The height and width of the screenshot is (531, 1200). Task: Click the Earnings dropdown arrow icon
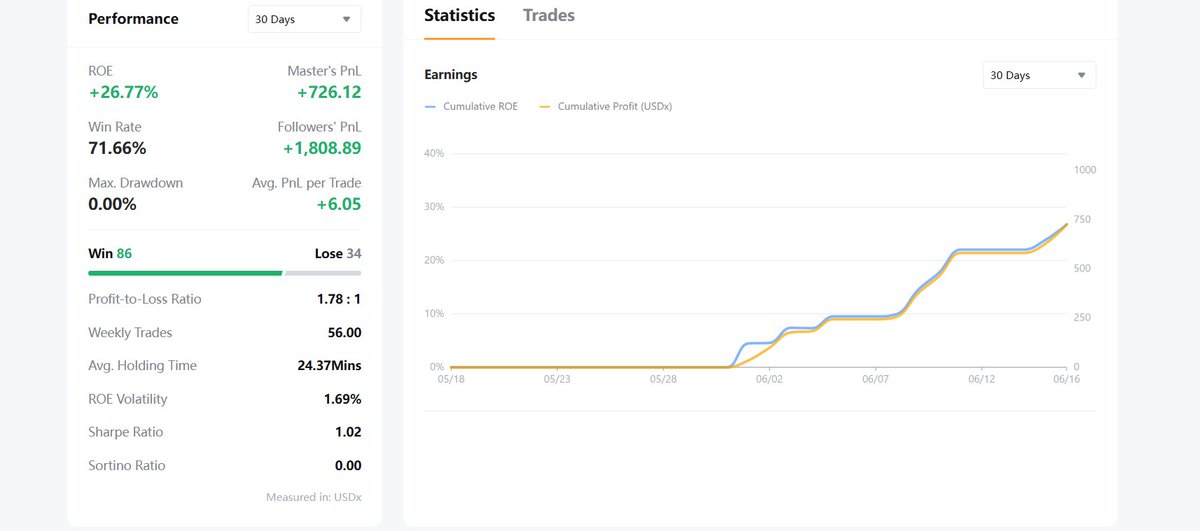click(1081, 75)
